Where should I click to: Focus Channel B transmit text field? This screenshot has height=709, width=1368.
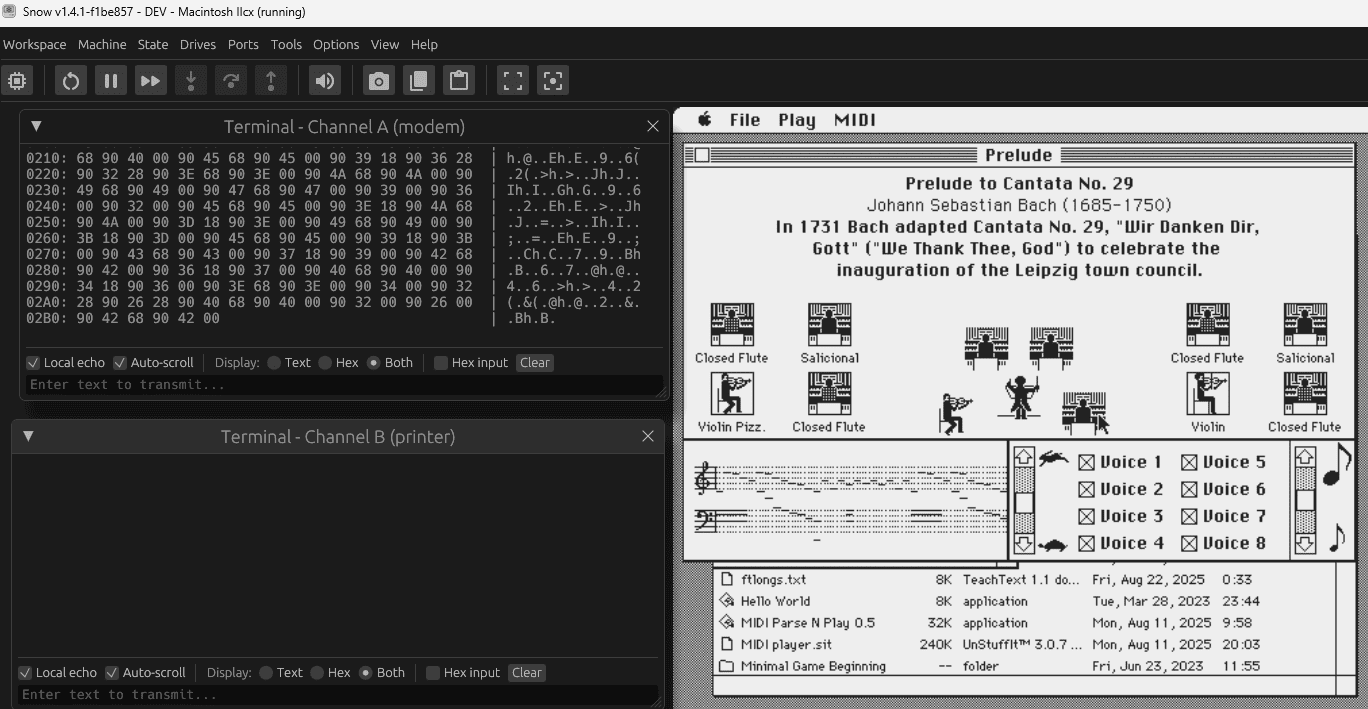click(340, 694)
